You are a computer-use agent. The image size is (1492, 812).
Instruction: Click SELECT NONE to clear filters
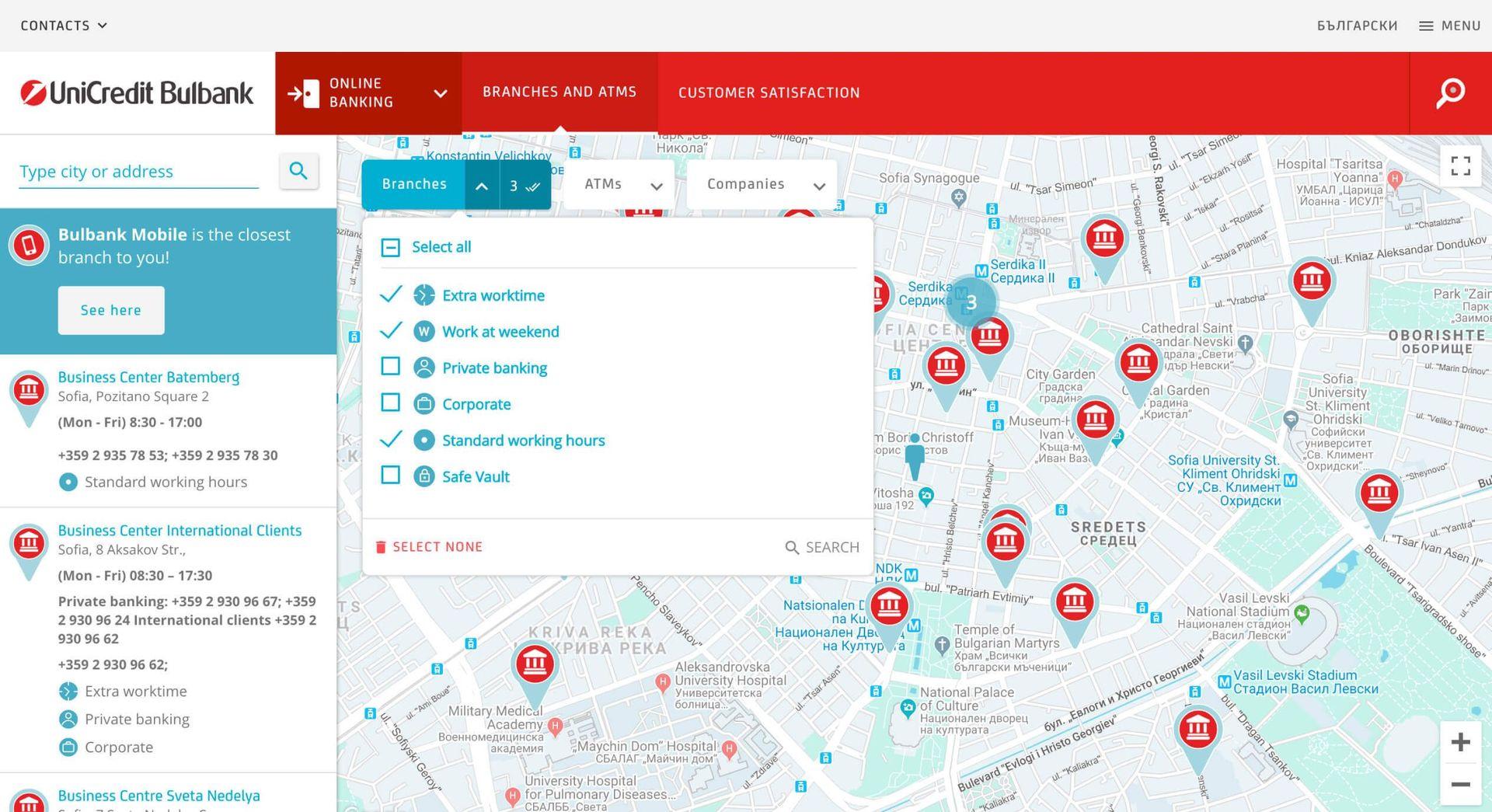tap(430, 546)
